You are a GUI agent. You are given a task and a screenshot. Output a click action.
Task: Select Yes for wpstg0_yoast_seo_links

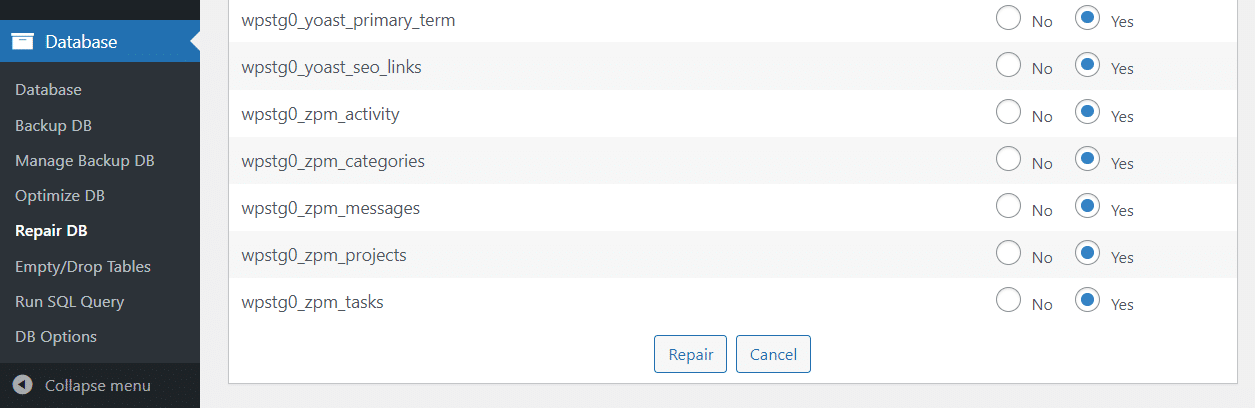1088,65
